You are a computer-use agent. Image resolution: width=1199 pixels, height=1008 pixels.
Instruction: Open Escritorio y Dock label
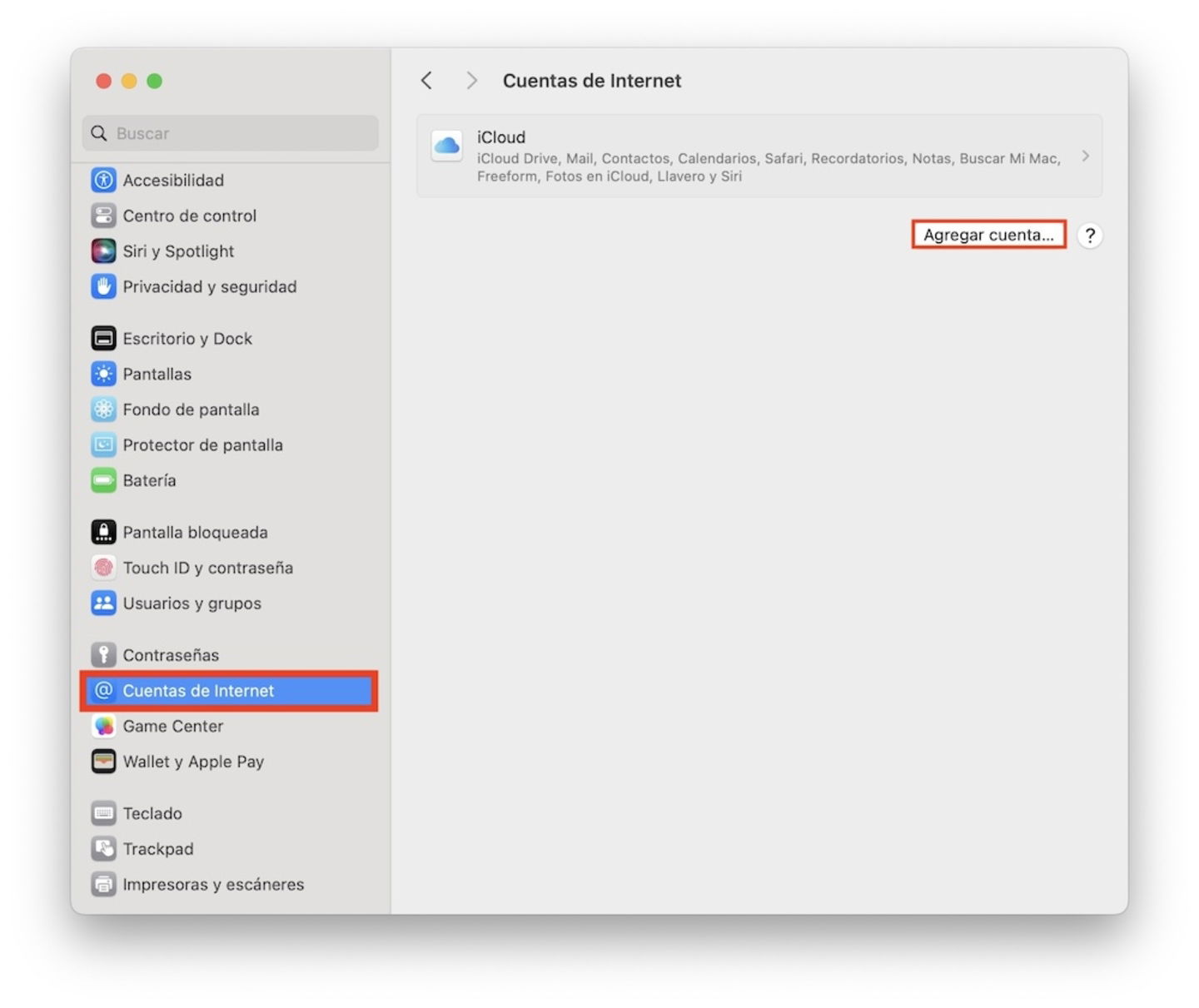click(187, 339)
